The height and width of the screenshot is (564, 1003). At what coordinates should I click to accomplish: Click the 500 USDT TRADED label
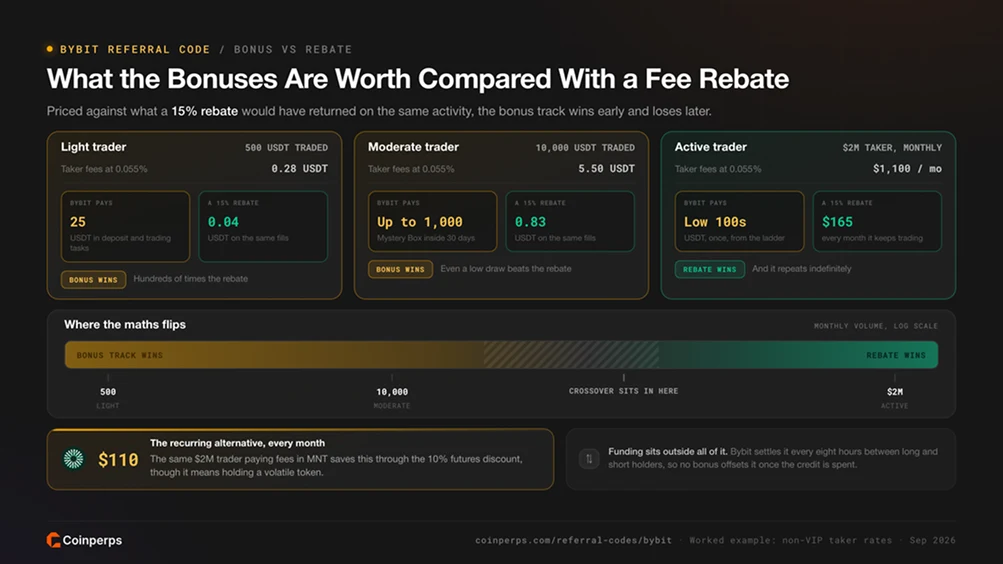click(x=287, y=148)
